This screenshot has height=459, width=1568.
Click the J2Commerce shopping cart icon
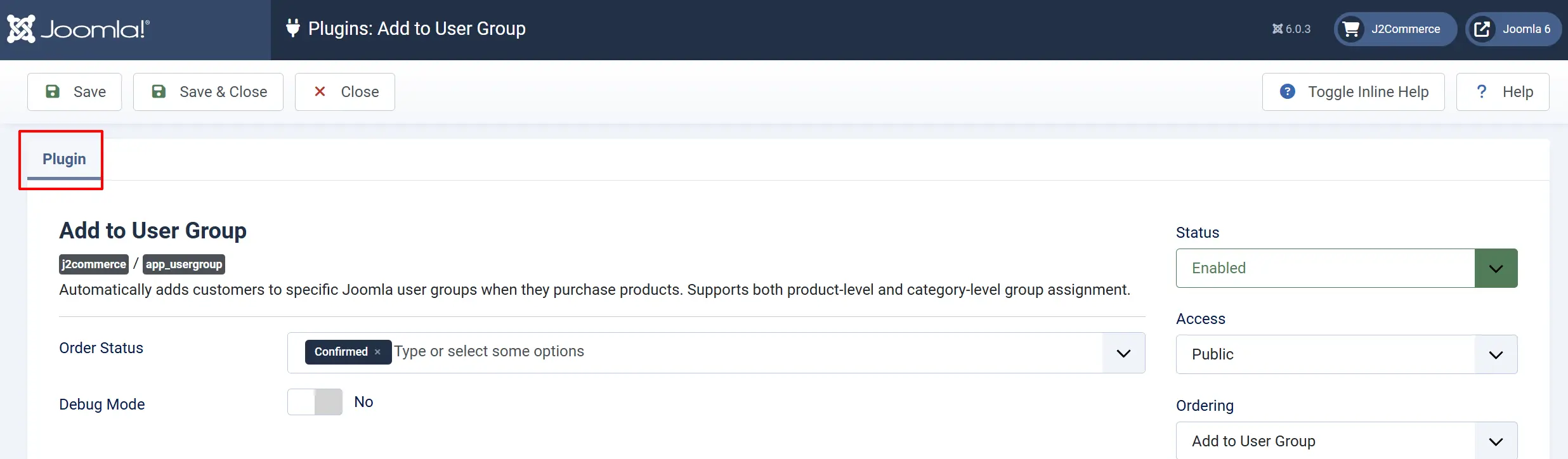(x=1351, y=29)
